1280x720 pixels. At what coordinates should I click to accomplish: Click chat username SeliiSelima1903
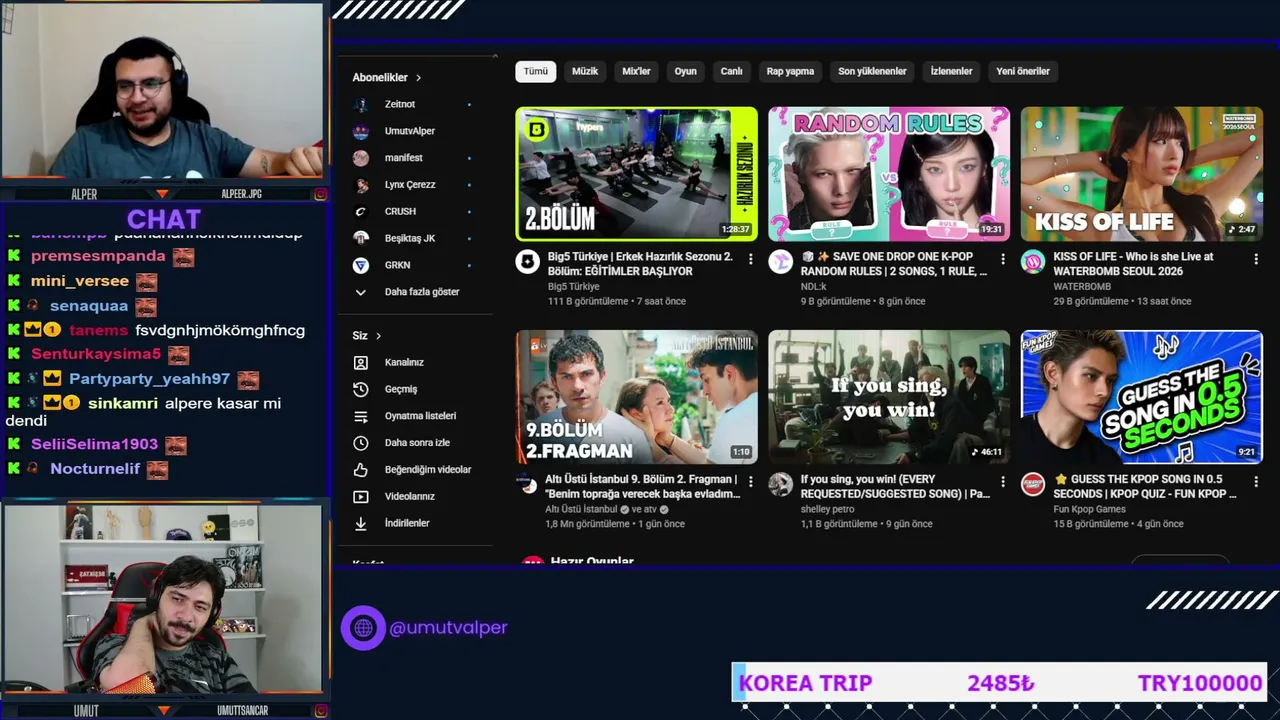point(95,445)
